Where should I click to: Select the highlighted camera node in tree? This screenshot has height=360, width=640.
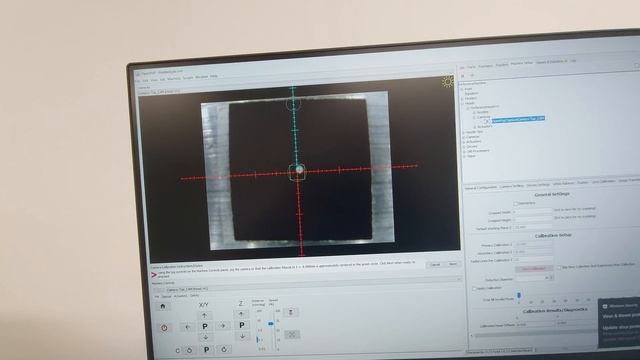pos(518,119)
